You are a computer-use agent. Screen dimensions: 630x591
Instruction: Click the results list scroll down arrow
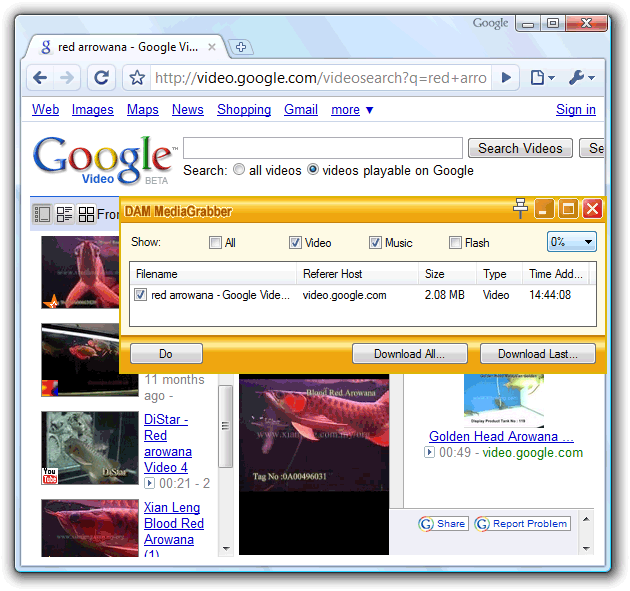click(x=226, y=548)
